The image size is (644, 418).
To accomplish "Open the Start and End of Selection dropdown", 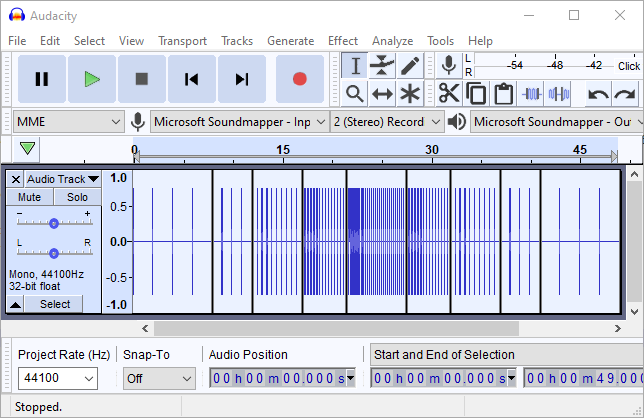I will (506, 354).
